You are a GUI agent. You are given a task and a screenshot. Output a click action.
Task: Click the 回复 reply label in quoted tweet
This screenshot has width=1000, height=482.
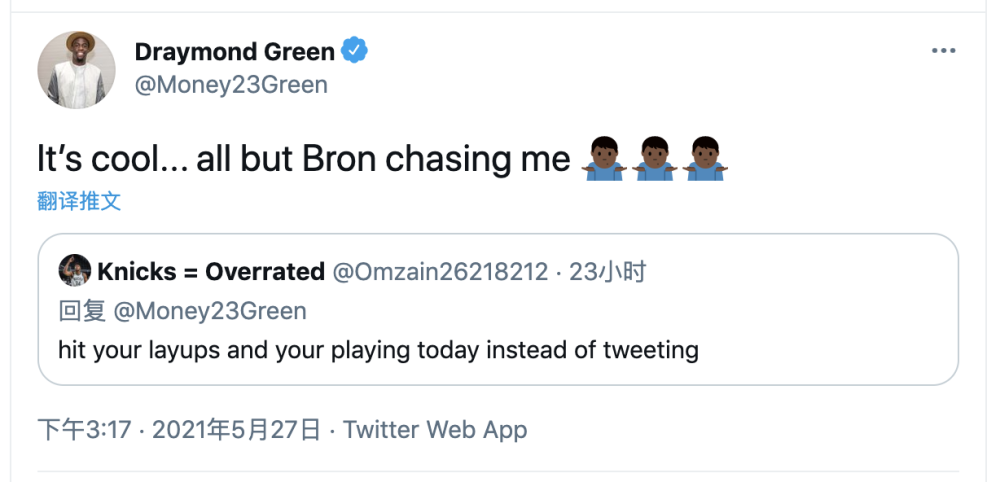click(x=82, y=311)
